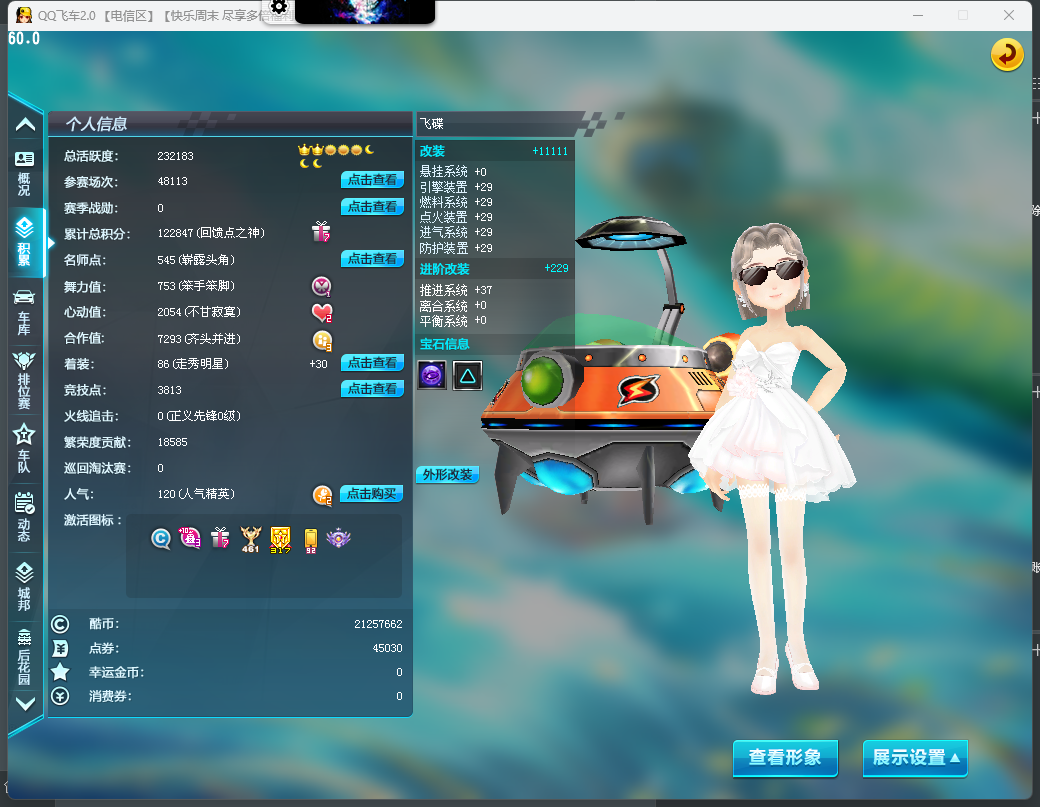This screenshot has height=807, width=1040.
Task: Click 点击查看 beside 参赛场次
Action: click(372, 180)
